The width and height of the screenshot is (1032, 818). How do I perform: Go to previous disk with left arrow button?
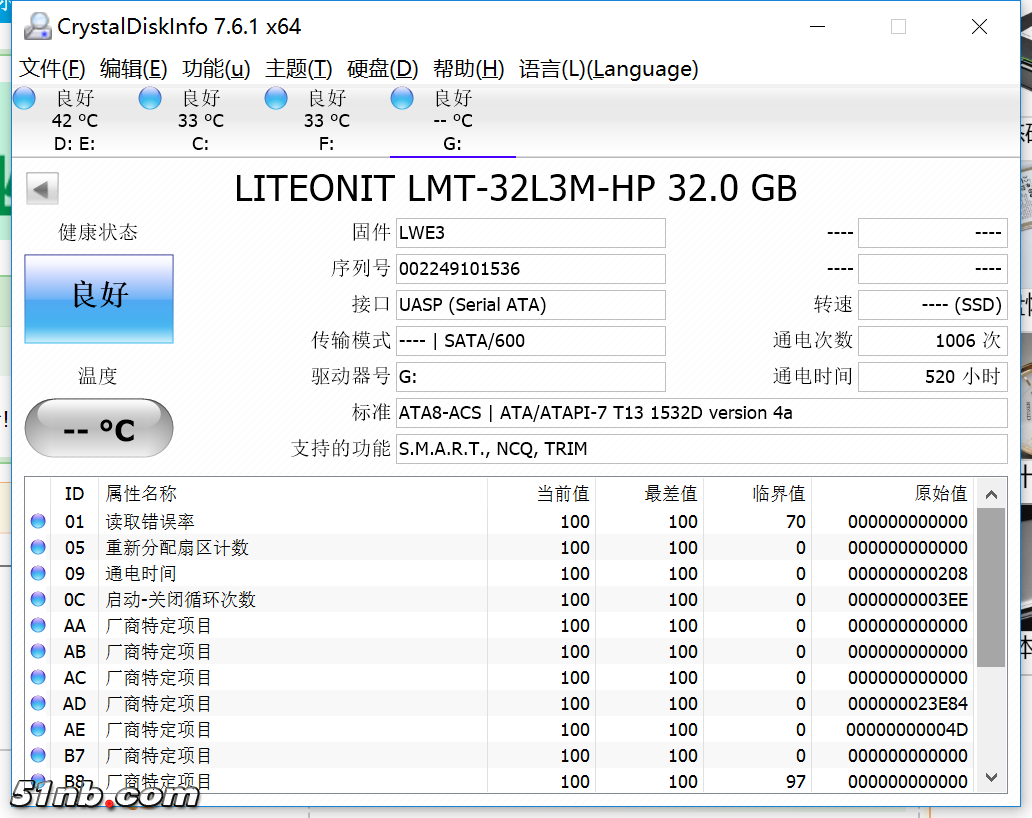(x=42, y=189)
